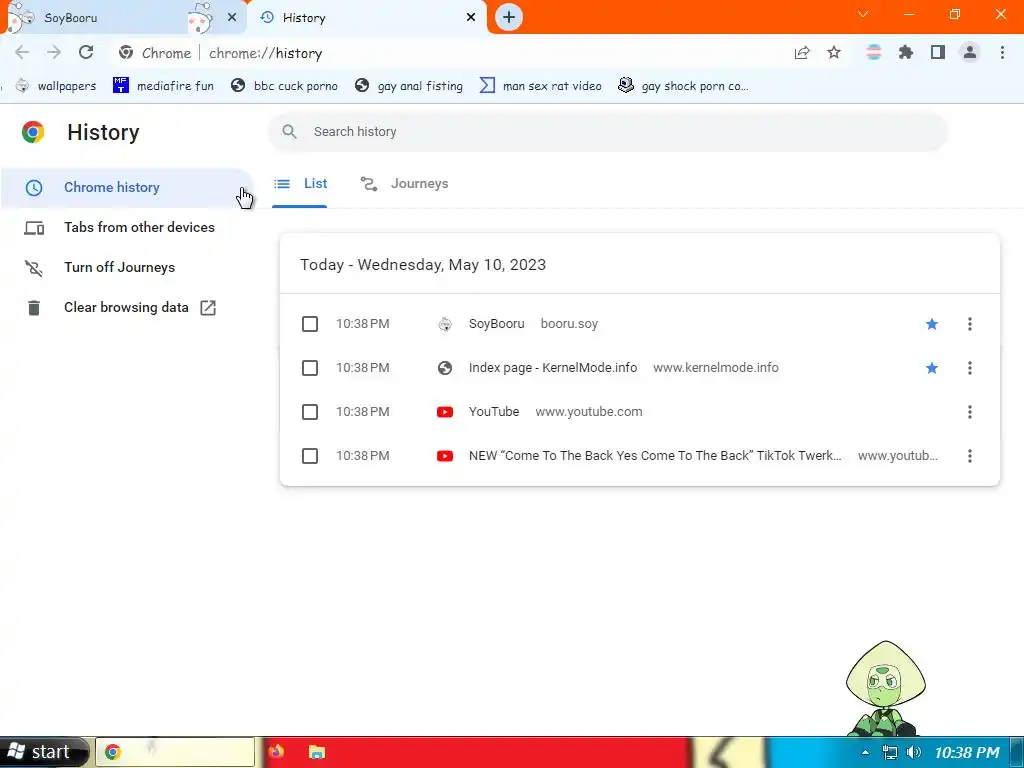Image resolution: width=1024 pixels, height=768 pixels.
Task: Open Index page - KernelMode.info link
Action: pyautogui.click(x=552, y=368)
